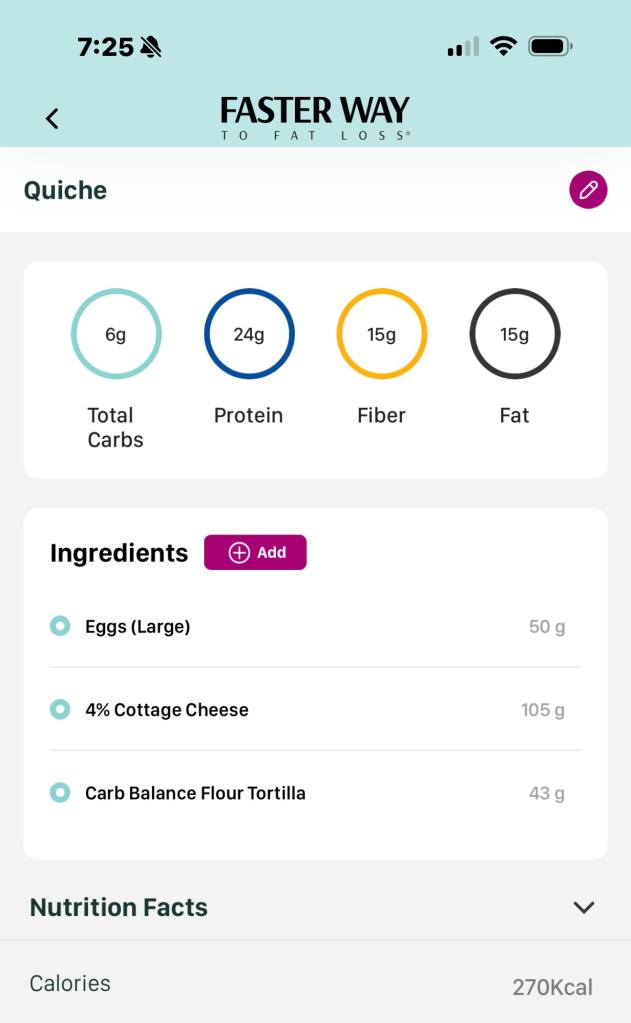Tap the Quiche recipe title

click(65, 190)
